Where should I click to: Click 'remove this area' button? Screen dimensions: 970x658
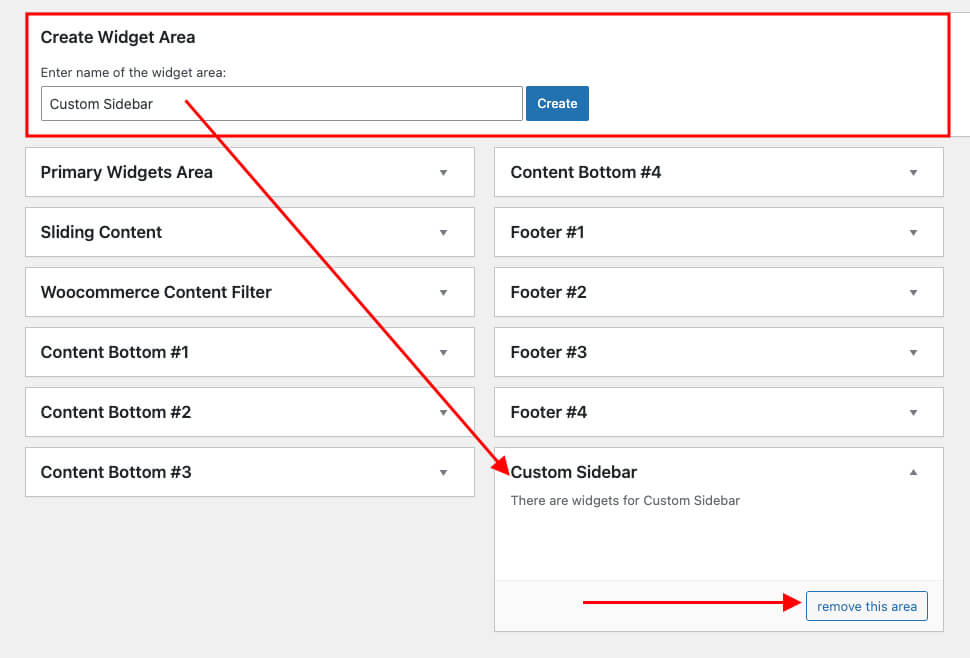point(866,606)
